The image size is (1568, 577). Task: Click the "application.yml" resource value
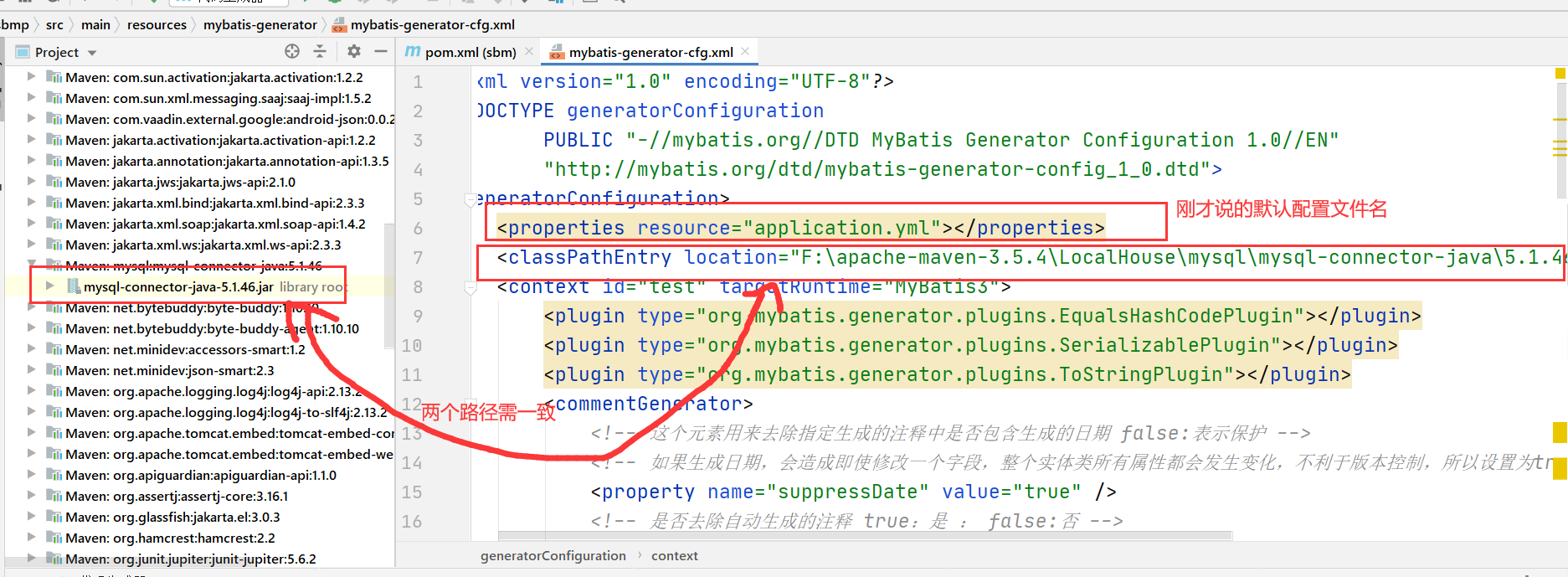[x=841, y=228]
